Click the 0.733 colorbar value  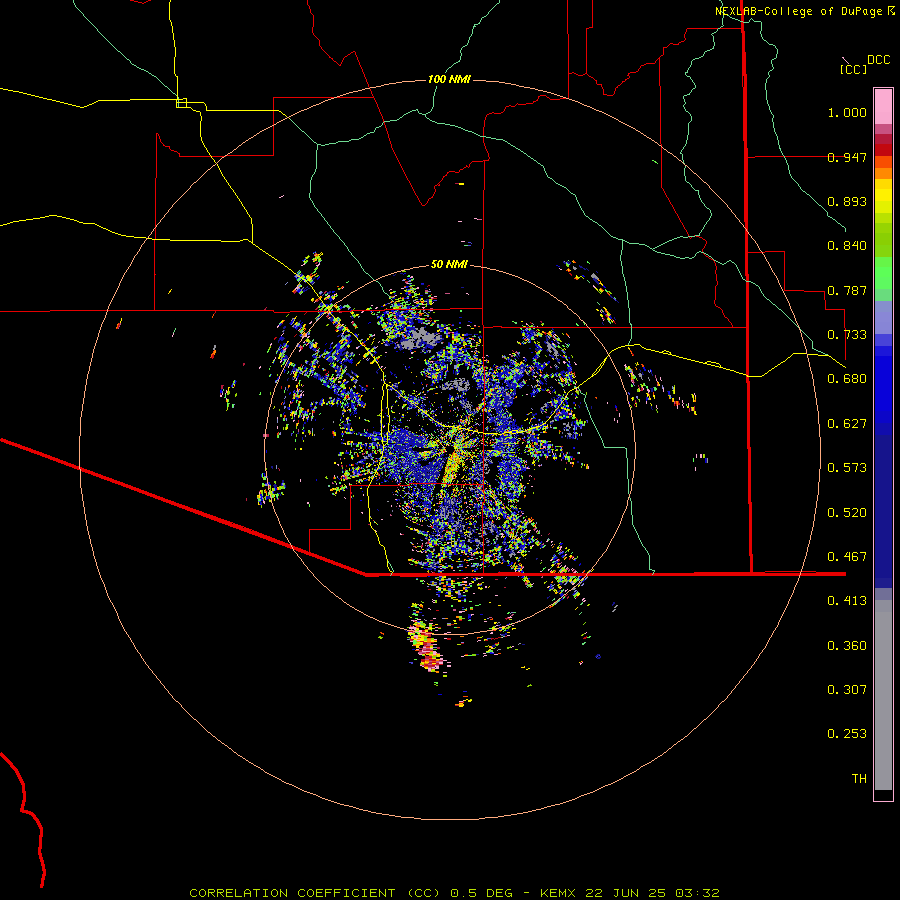pos(847,335)
